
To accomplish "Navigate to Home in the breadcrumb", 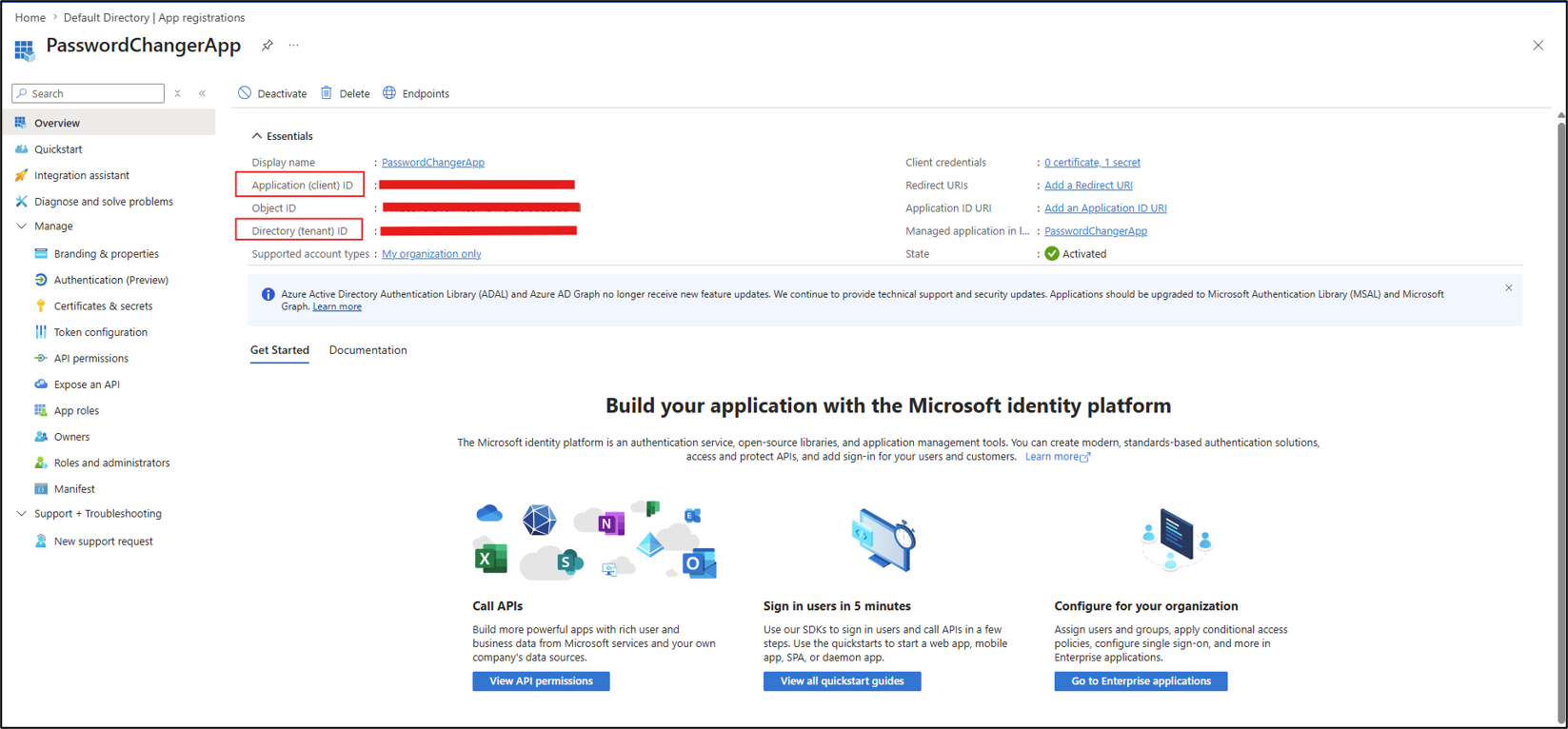I will [30, 17].
